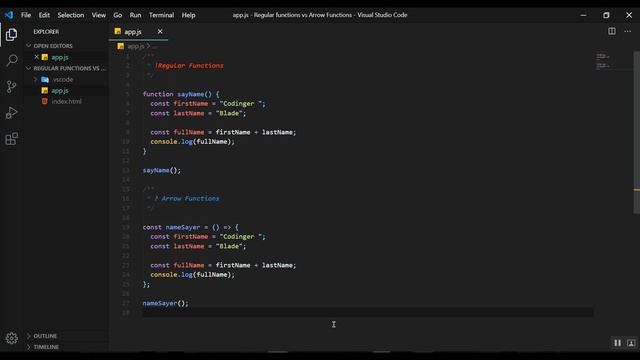
Task: Click the sayName() call on line 13
Action: coord(162,170)
